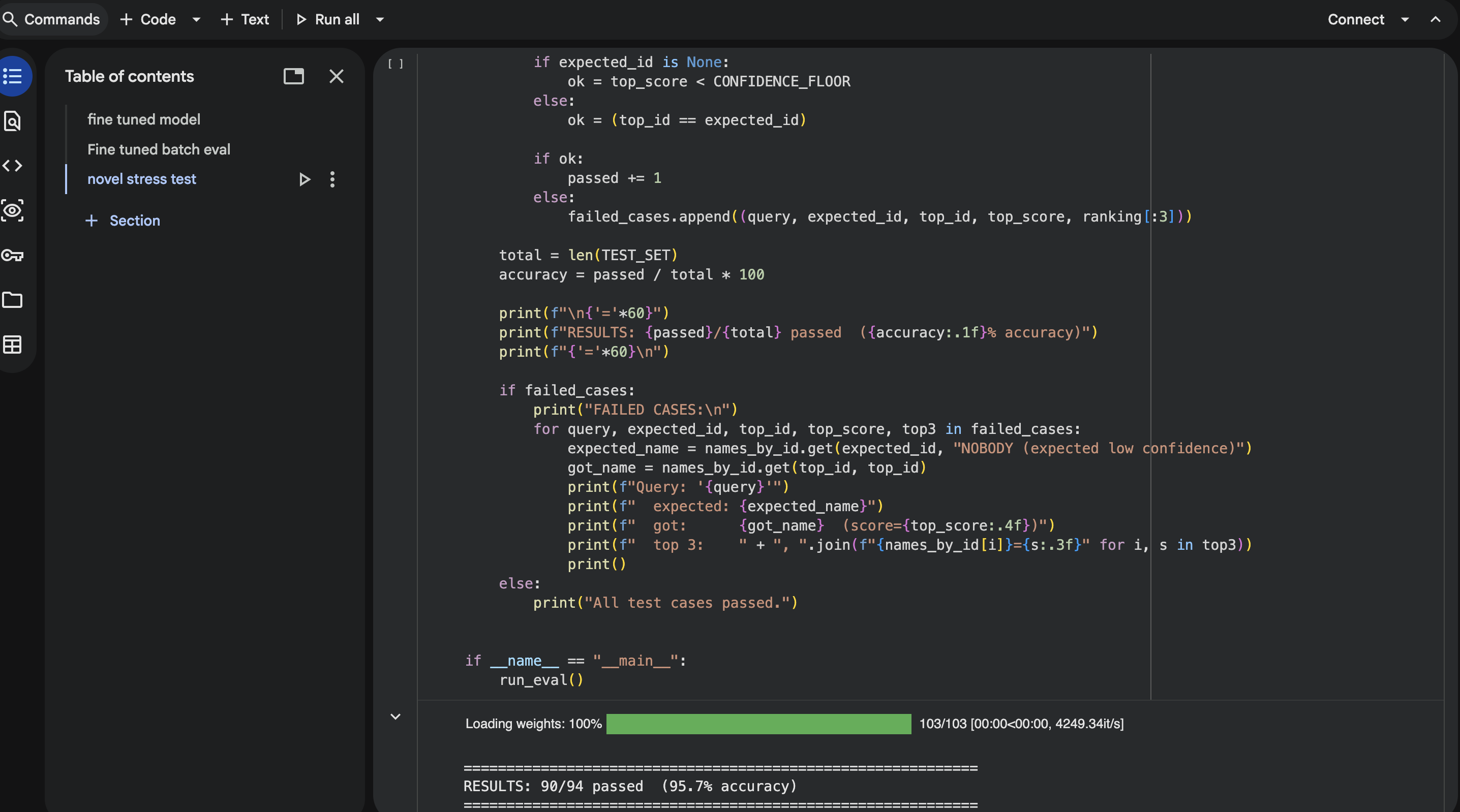Jump to the 'Fine tuned batch eval' section

[159, 149]
